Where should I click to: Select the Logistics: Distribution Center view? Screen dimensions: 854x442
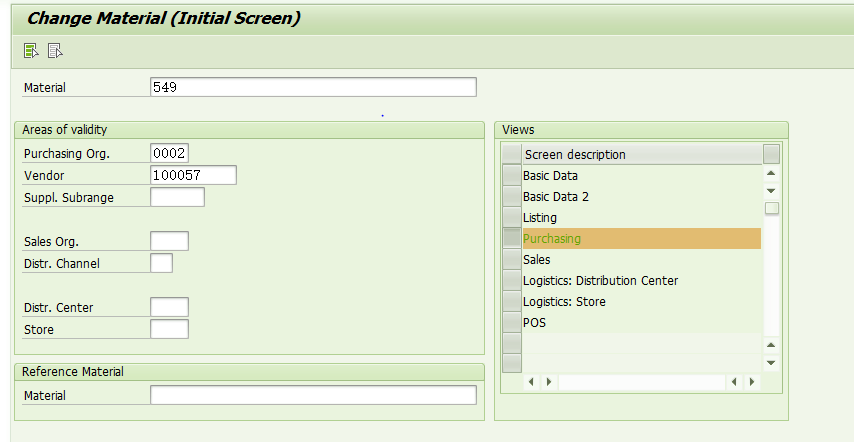642,281
